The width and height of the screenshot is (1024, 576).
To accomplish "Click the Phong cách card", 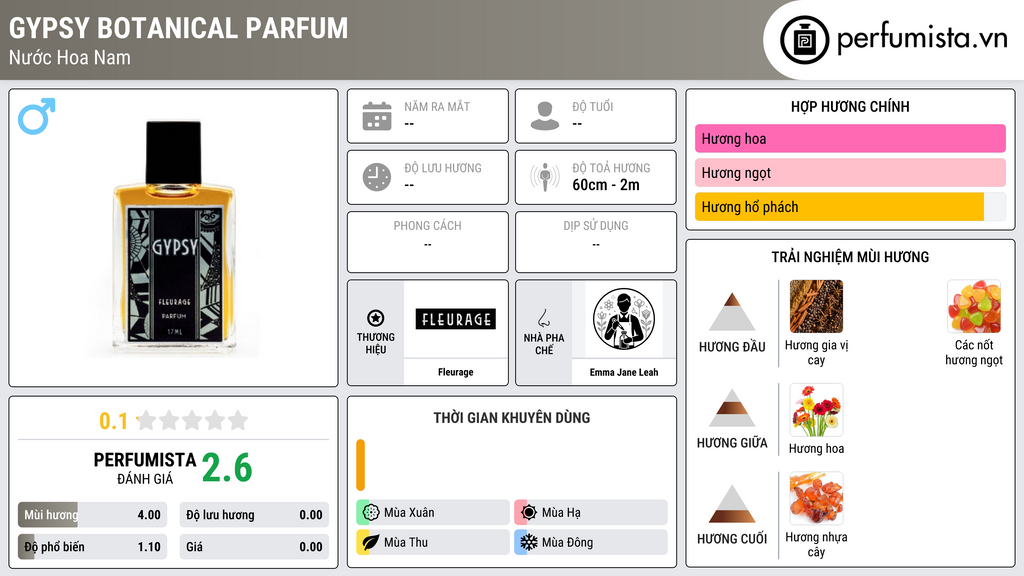I will [x=428, y=242].
